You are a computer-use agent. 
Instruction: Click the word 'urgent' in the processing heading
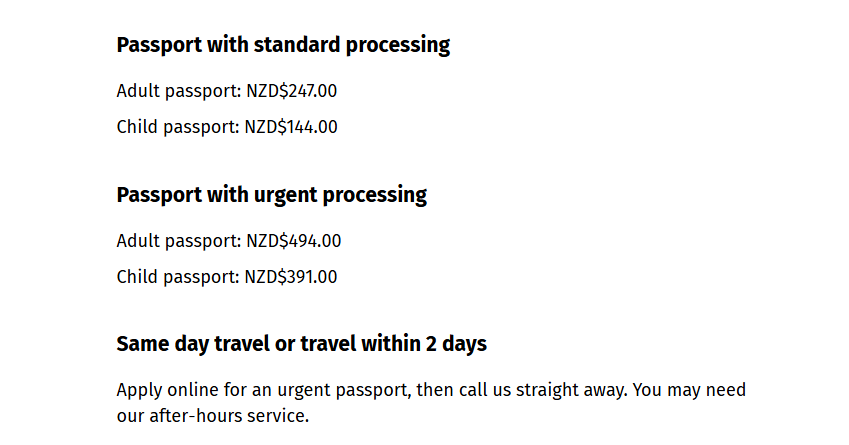(285, 195)
